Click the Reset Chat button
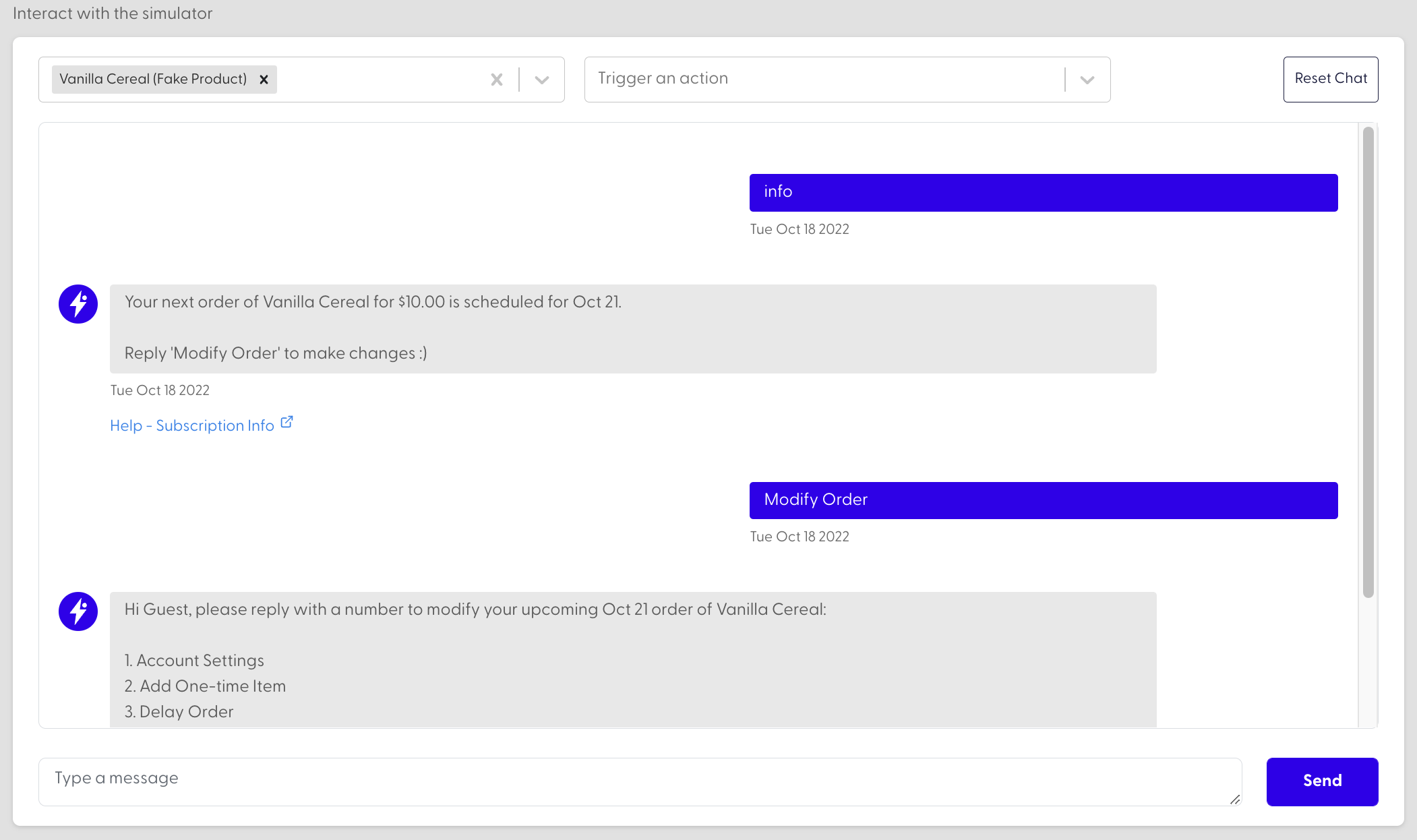Screen dimensions: 1417x840 click(x=1331, y=80)
